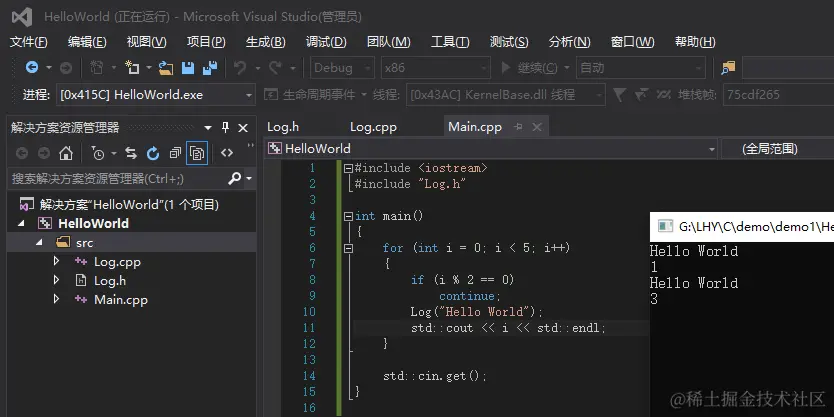
Task: Click the Undo arrow icon
Action: click(240, 68)
